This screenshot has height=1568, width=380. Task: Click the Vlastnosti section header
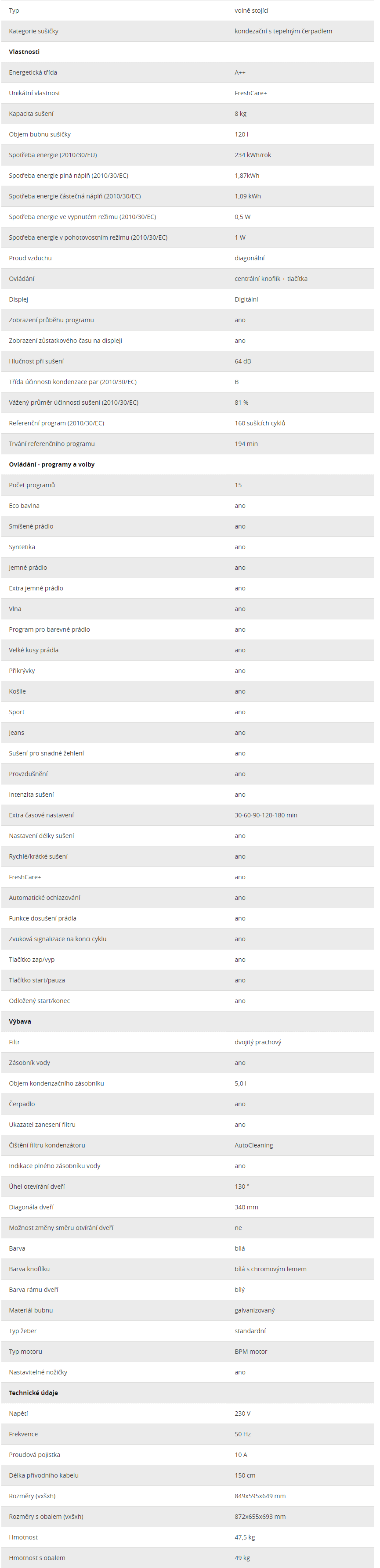pyautogui.click(x=24, y=52)
